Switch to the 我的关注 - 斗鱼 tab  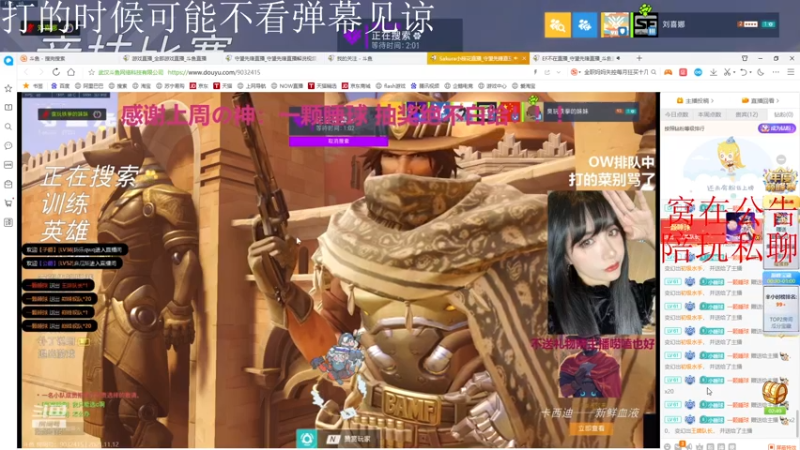[x=375, y=59]
